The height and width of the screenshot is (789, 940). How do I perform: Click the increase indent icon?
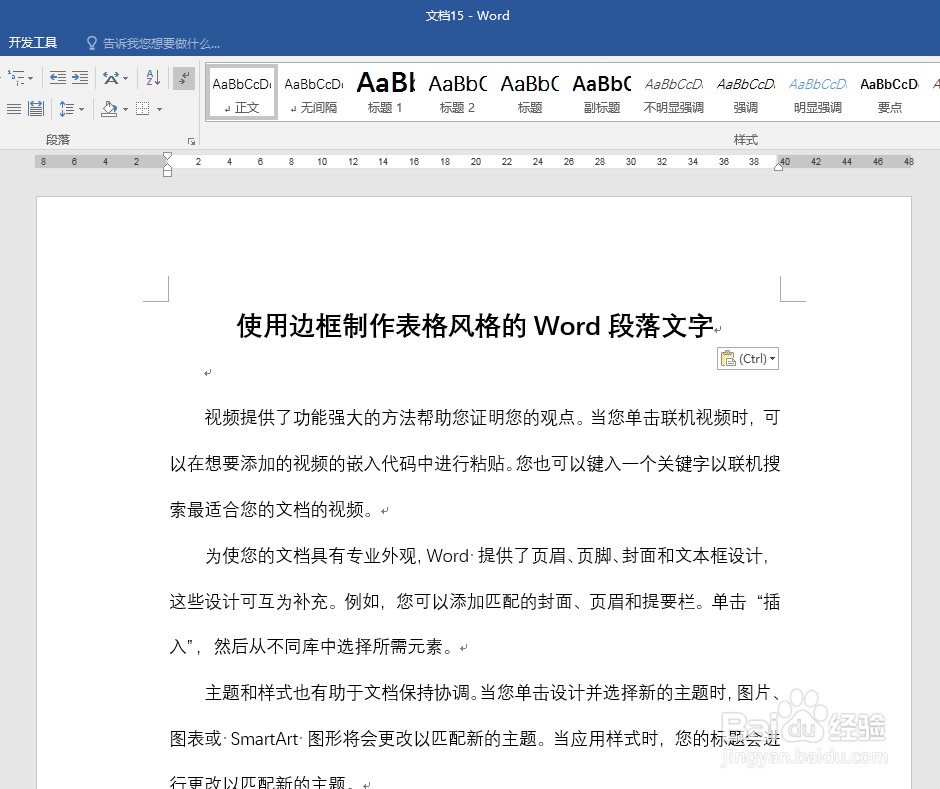point(80,78)
